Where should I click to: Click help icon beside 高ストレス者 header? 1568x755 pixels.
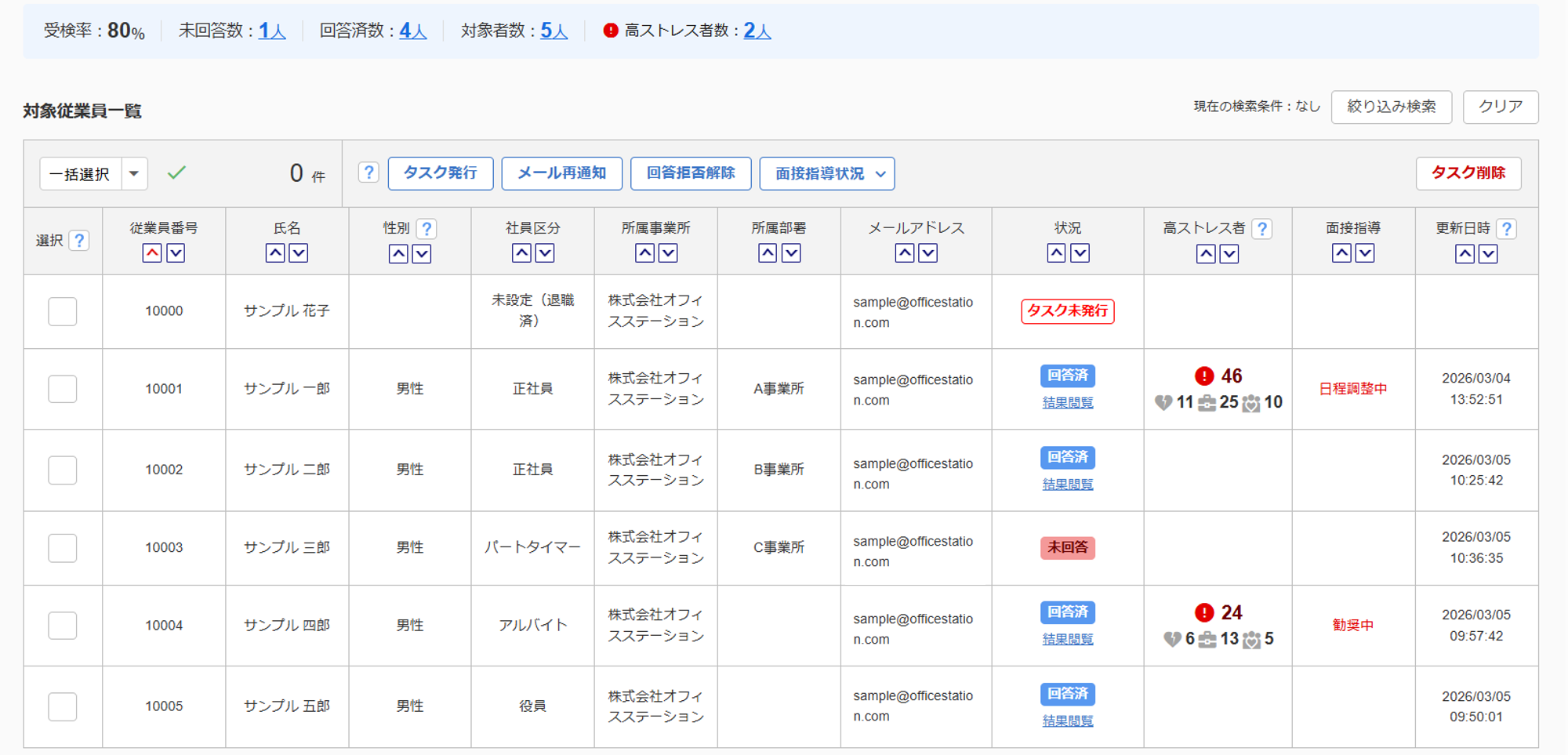pos(1261,229)
